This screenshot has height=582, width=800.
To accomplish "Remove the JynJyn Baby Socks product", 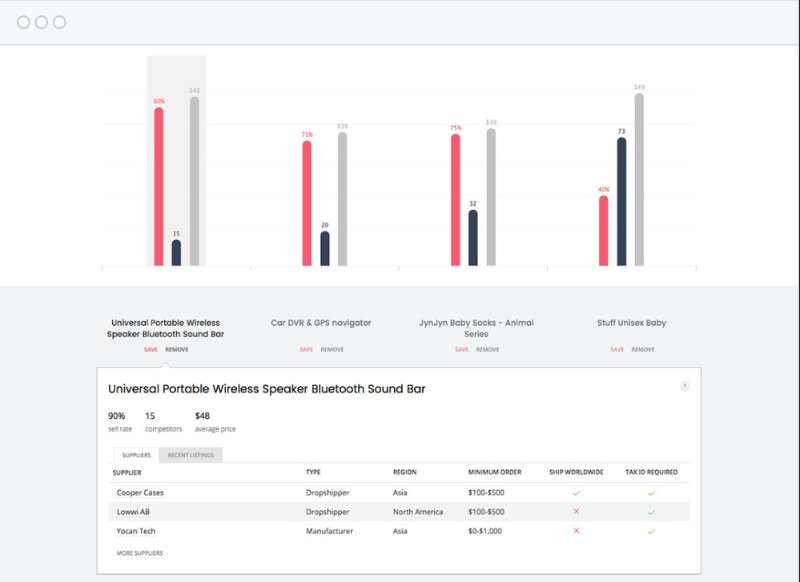I will [487, 349].
